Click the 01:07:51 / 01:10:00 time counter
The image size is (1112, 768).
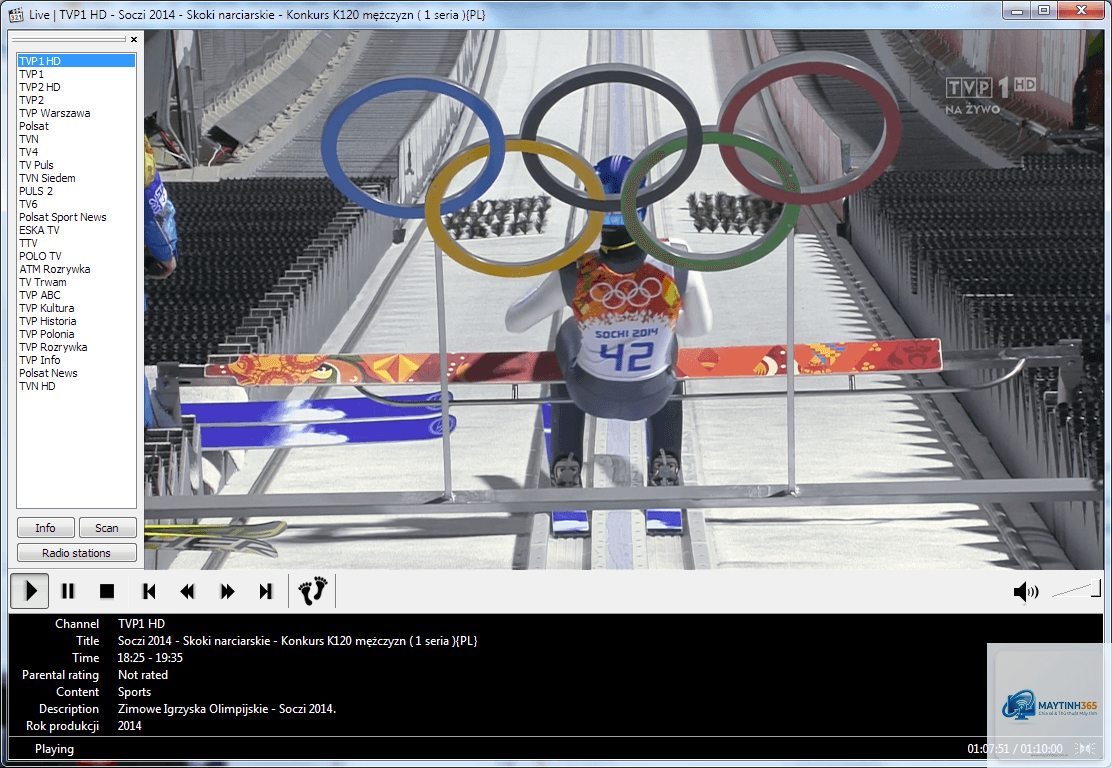click(x=1014, y=749)
